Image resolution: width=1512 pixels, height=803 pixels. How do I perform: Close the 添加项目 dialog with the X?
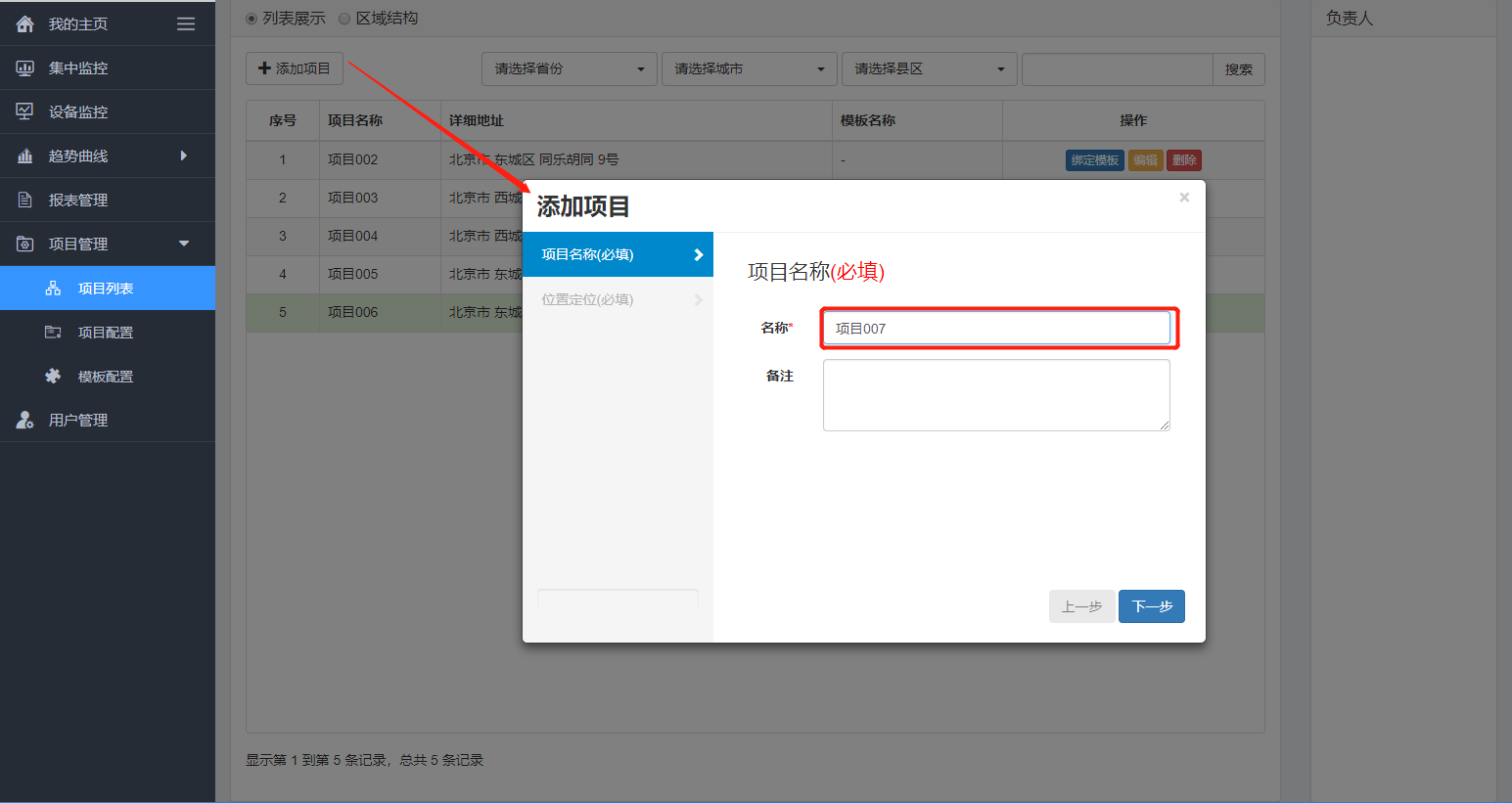[1184, 198]
